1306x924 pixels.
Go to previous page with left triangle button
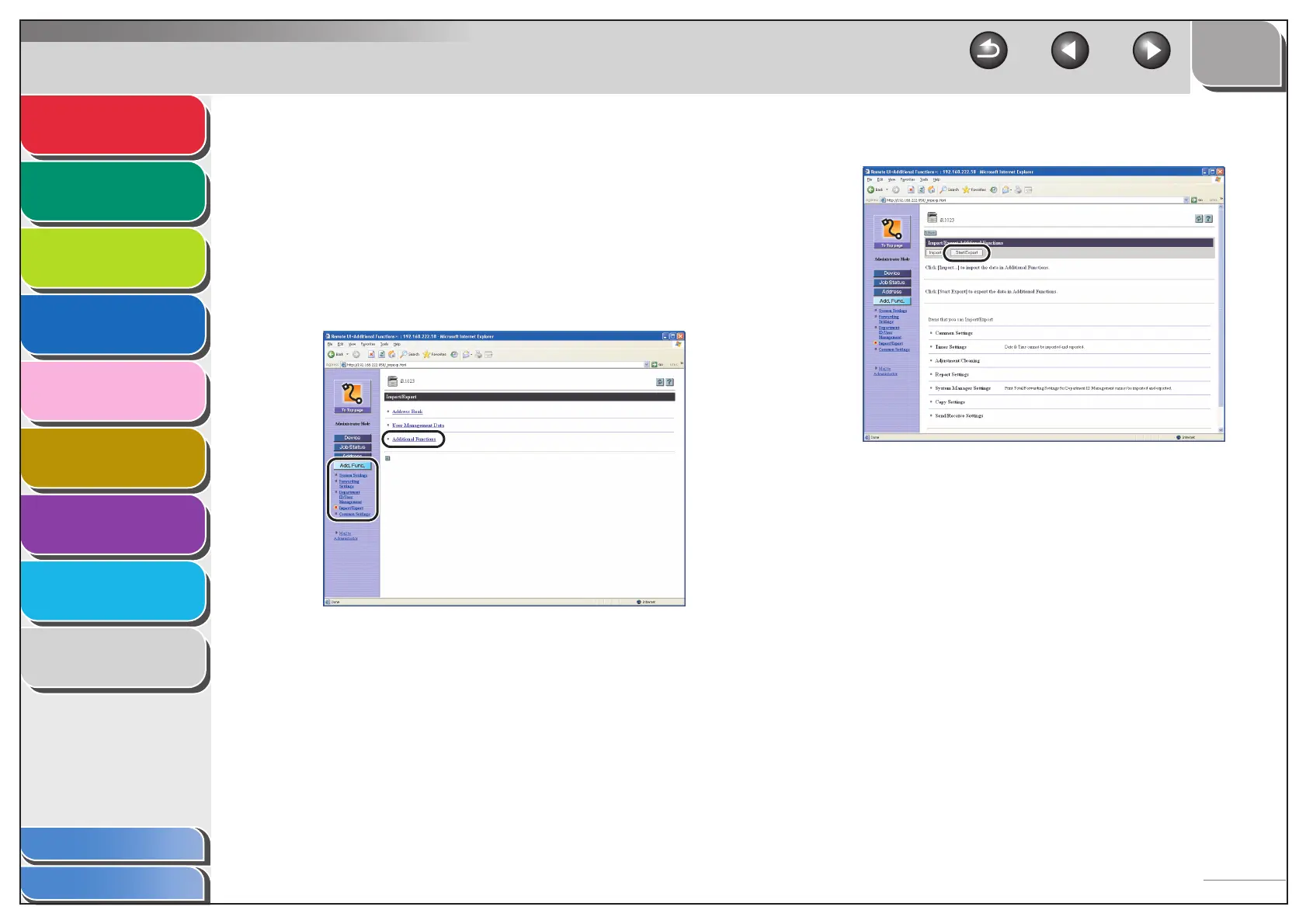coord(1070,51)
